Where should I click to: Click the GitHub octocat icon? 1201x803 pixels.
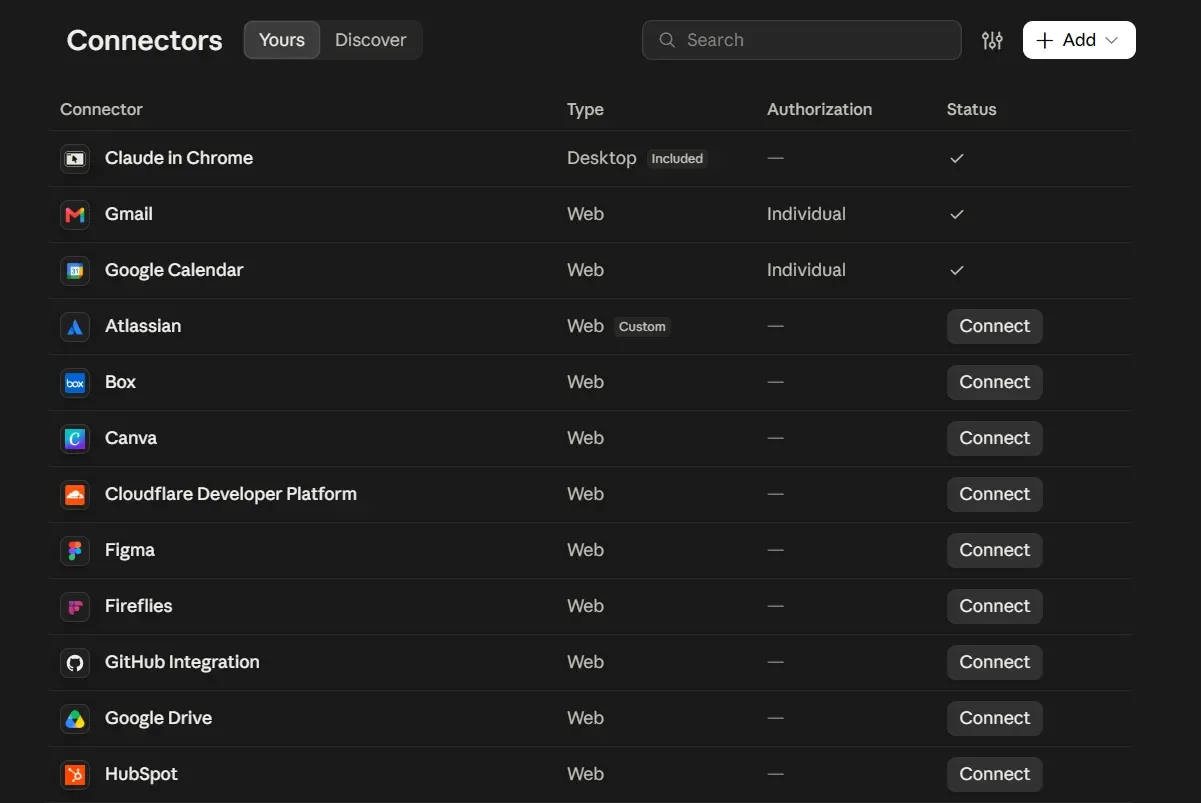click(75, 662)
